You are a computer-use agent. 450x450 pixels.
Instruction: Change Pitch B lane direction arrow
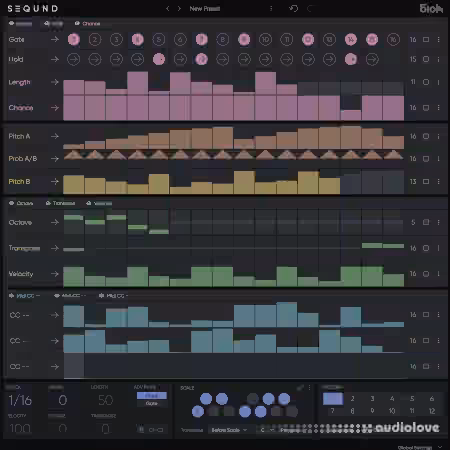point(55,182)
